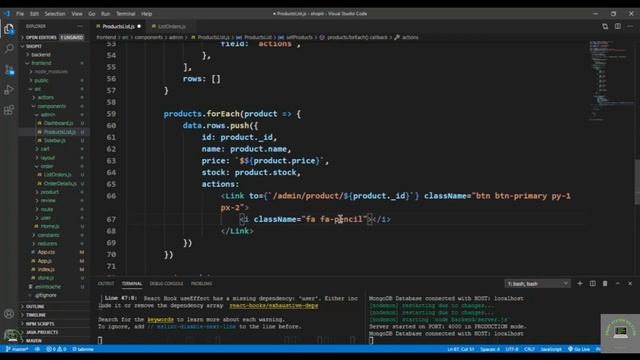Open the Selection menu

click(55, 13)
